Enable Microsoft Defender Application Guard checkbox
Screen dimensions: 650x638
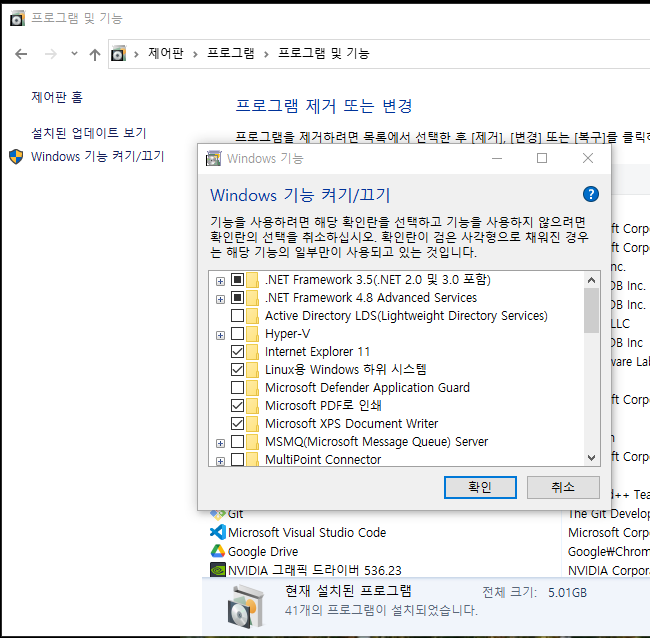pos(237,387)
